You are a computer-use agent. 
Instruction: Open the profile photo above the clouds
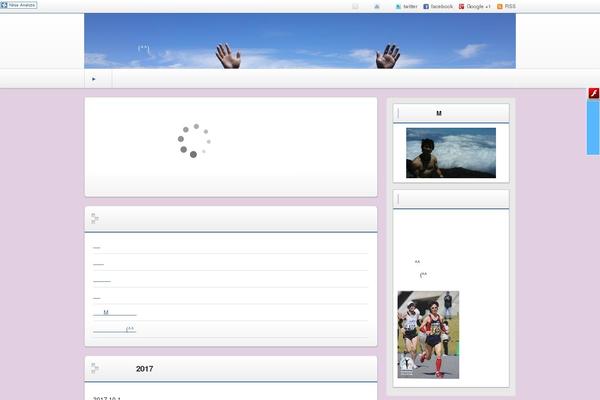(451, 153)
